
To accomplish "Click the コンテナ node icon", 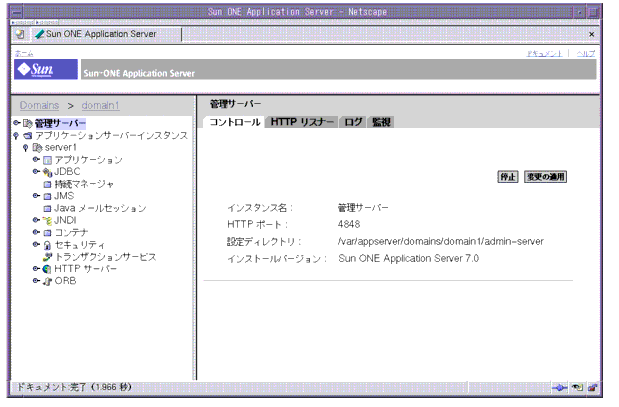I will tap(47, 233).
